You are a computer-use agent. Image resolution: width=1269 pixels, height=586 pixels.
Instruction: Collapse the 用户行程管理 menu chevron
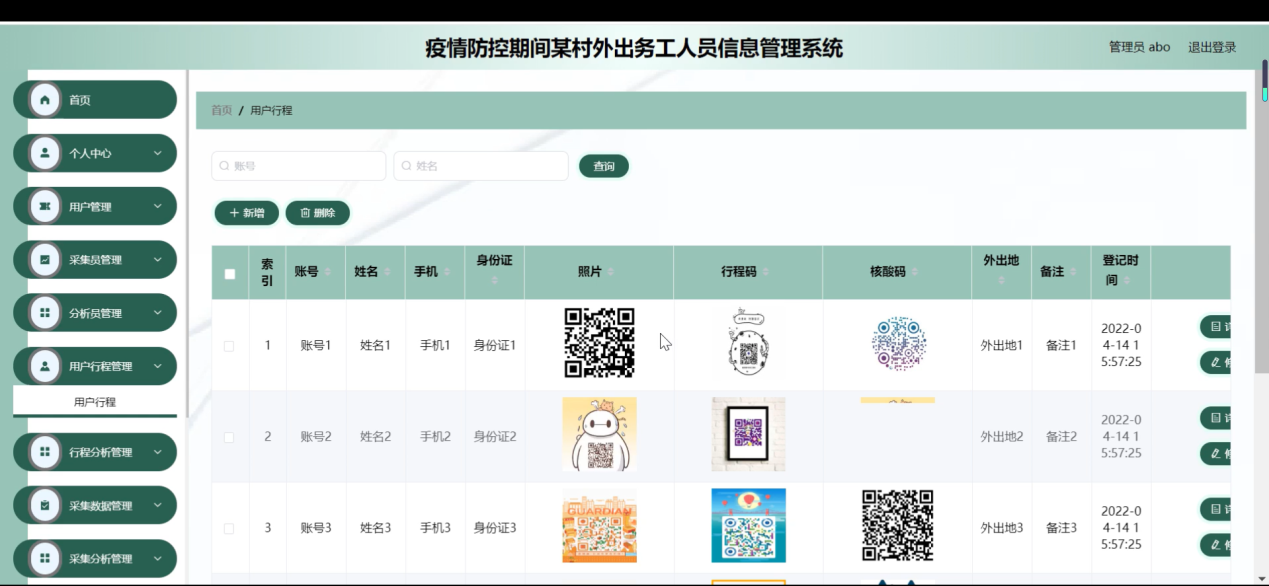(157, 366)
